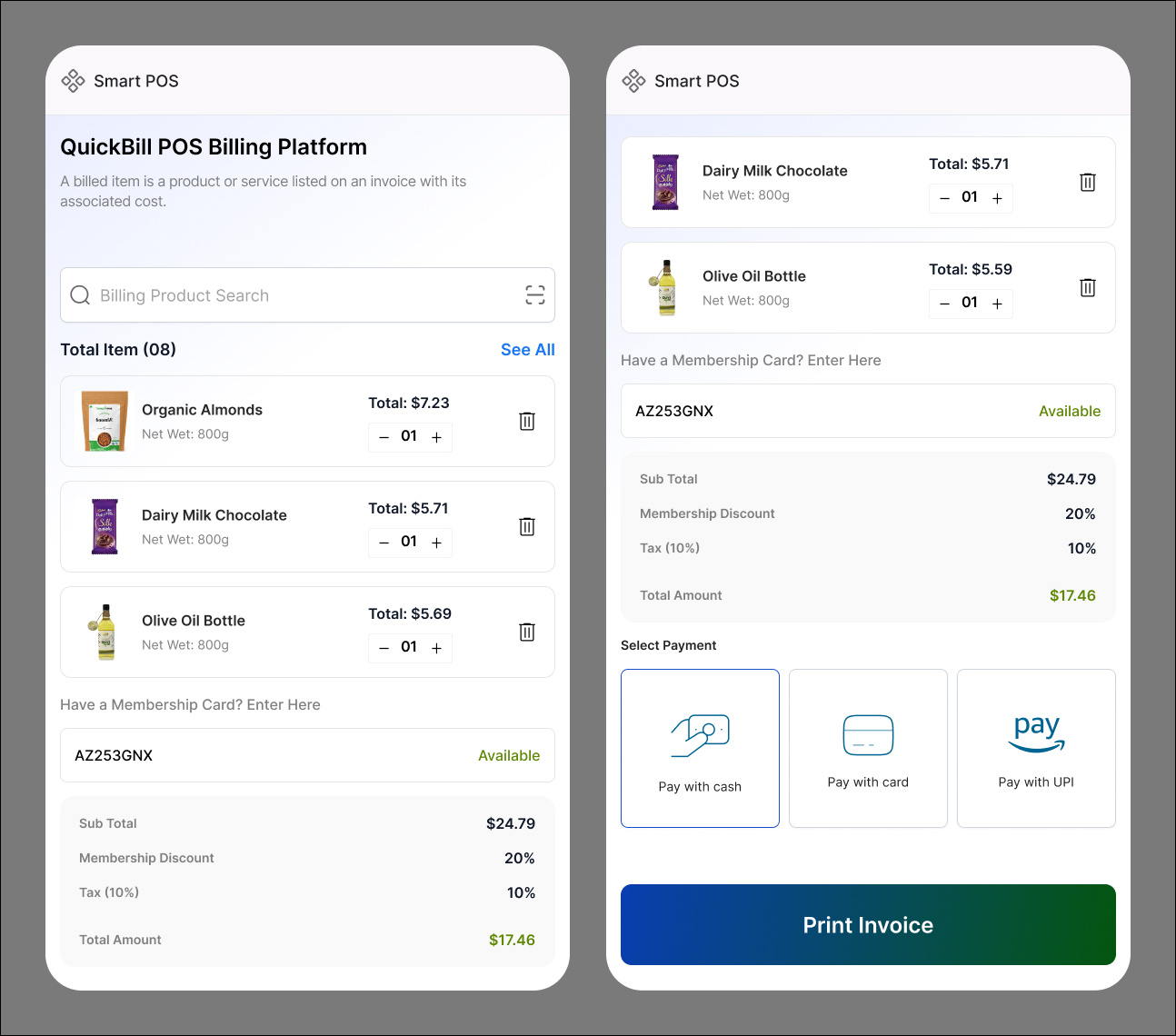Open the "See All" items list

coord(527,349)
